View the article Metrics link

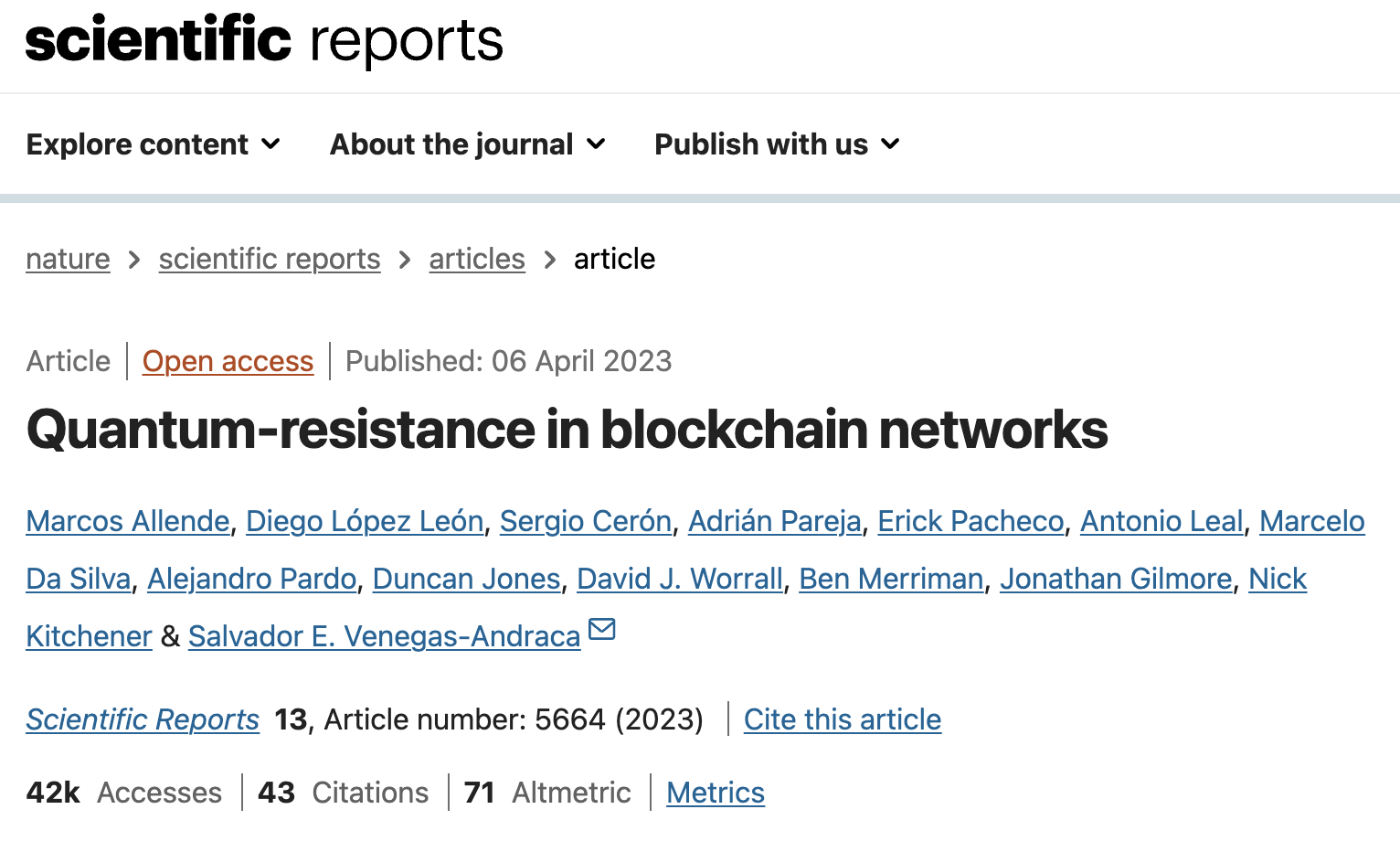pos(716,793)
